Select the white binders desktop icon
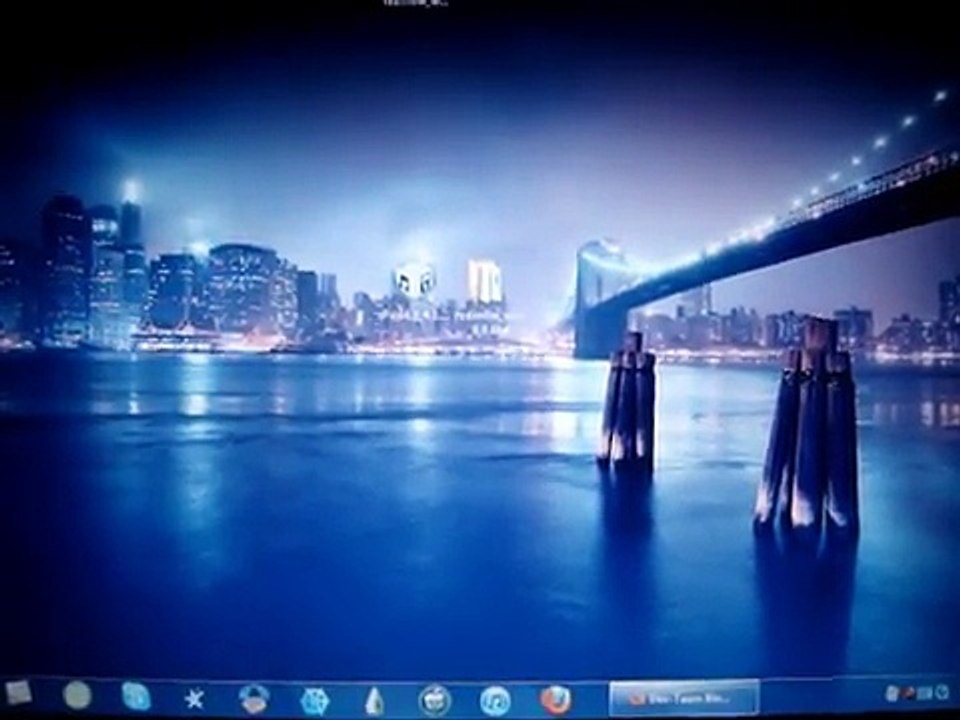 pyautogui.click(x=486, y=280)
